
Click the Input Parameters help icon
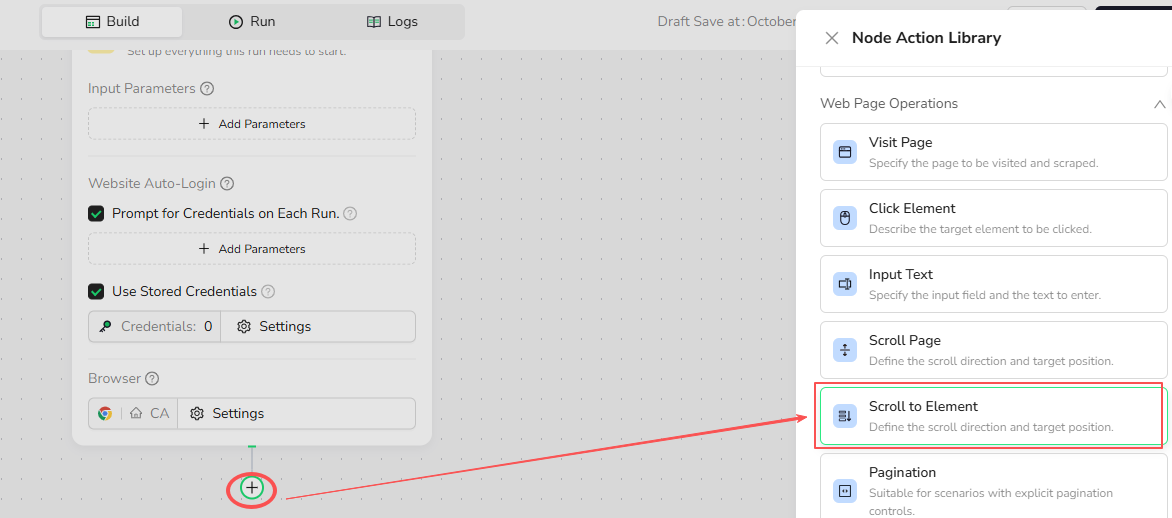(207, 88)
